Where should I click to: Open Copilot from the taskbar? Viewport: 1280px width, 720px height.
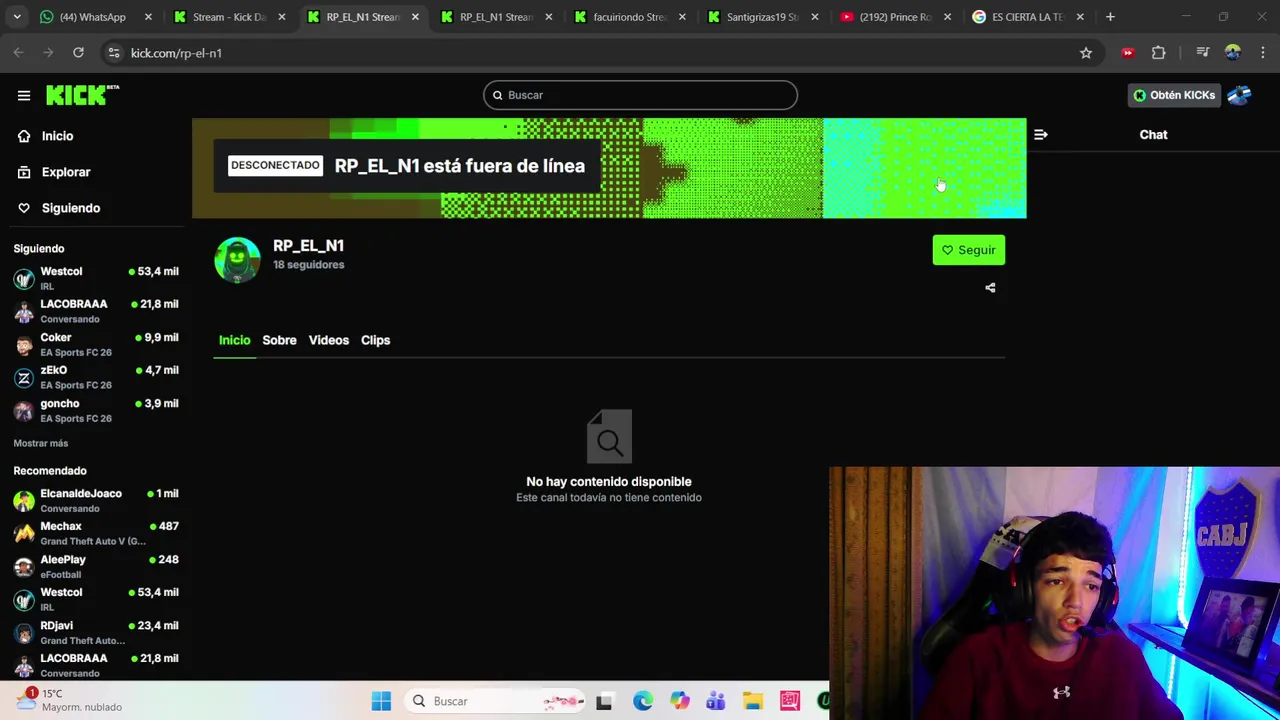(x=679, y=701)
